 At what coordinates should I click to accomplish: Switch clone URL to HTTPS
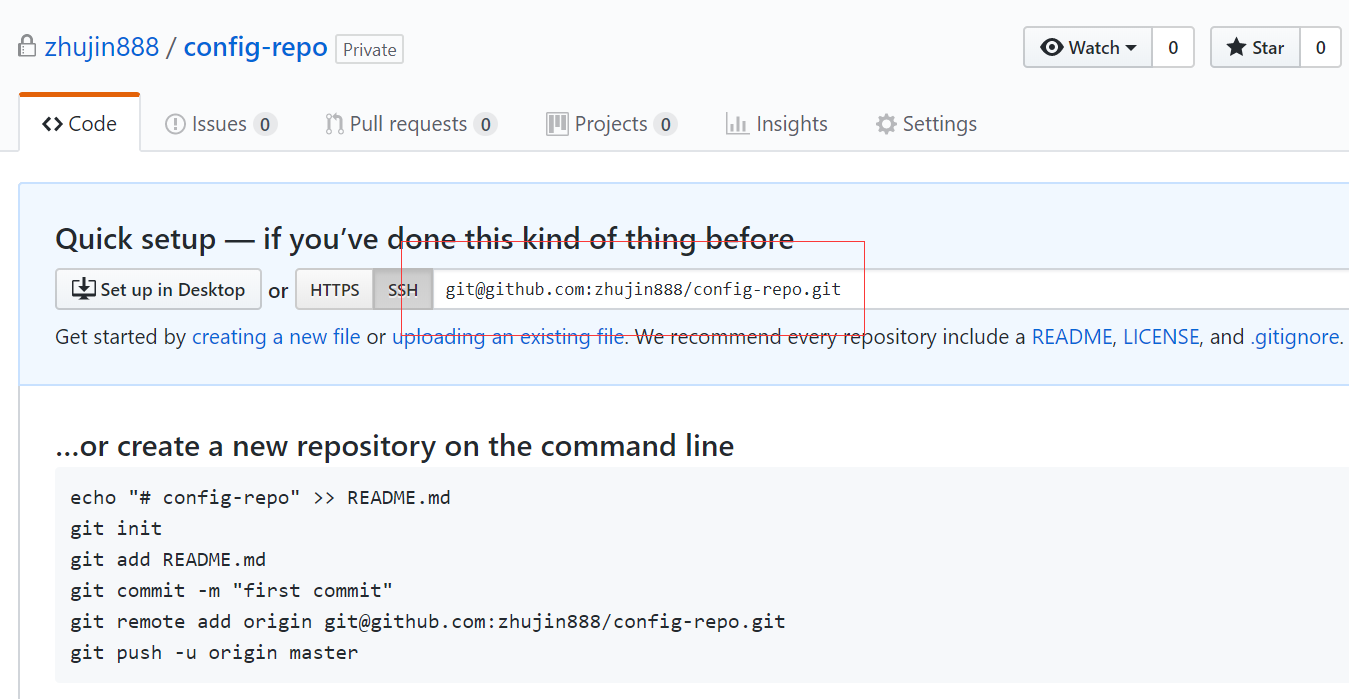point(334,290)
